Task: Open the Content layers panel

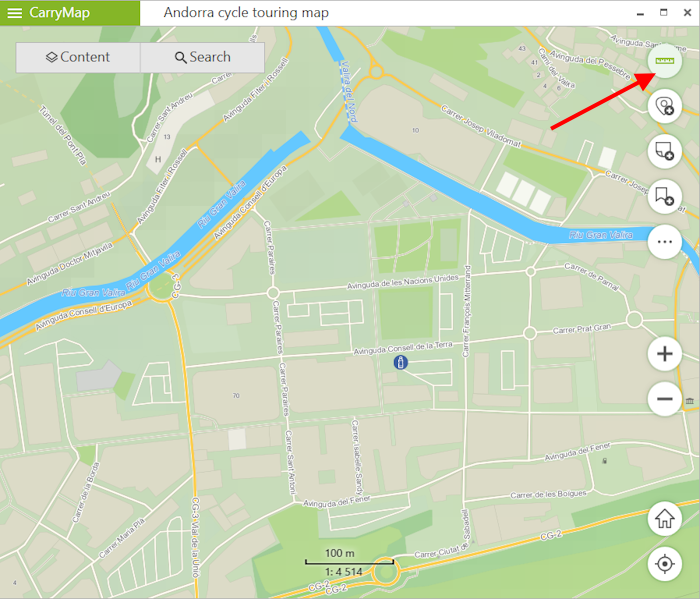Action: [78, 57]
